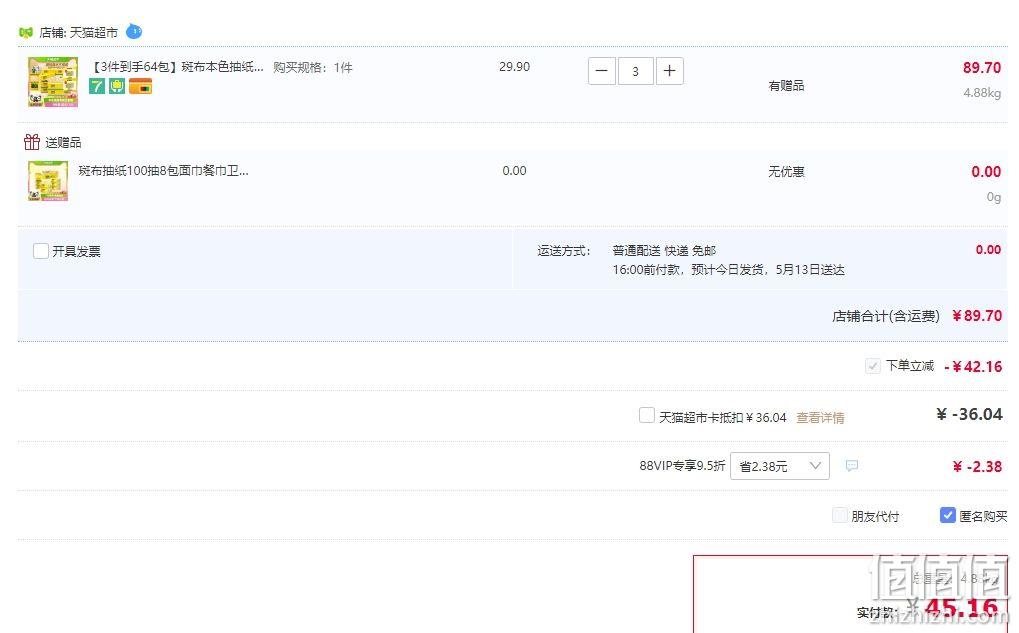Click the main product thumbnail image
The image size is (1019, 633).
pos(53,82)
